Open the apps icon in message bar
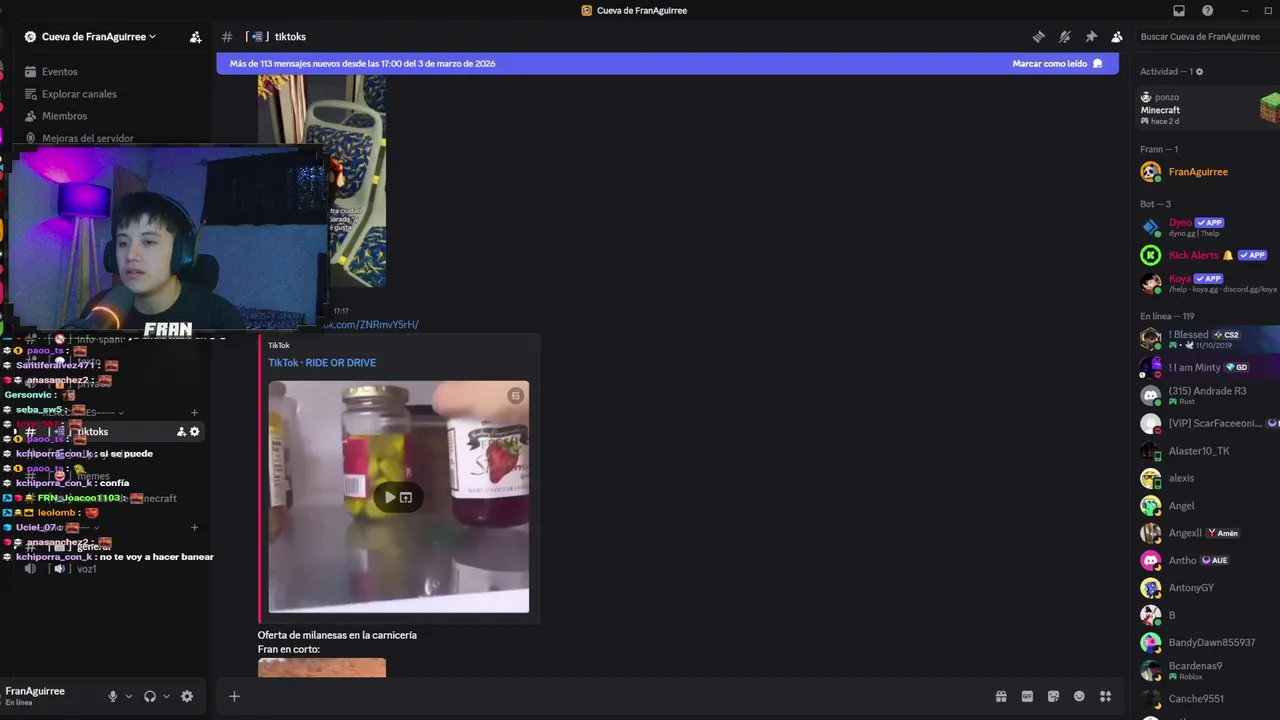Screen dimensions: 1280x720 (1105, 696)
